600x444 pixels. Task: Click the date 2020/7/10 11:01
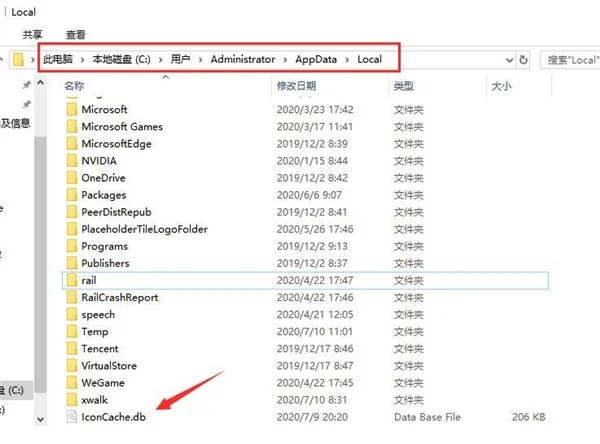pyautogui.click(x=315, y=331)
